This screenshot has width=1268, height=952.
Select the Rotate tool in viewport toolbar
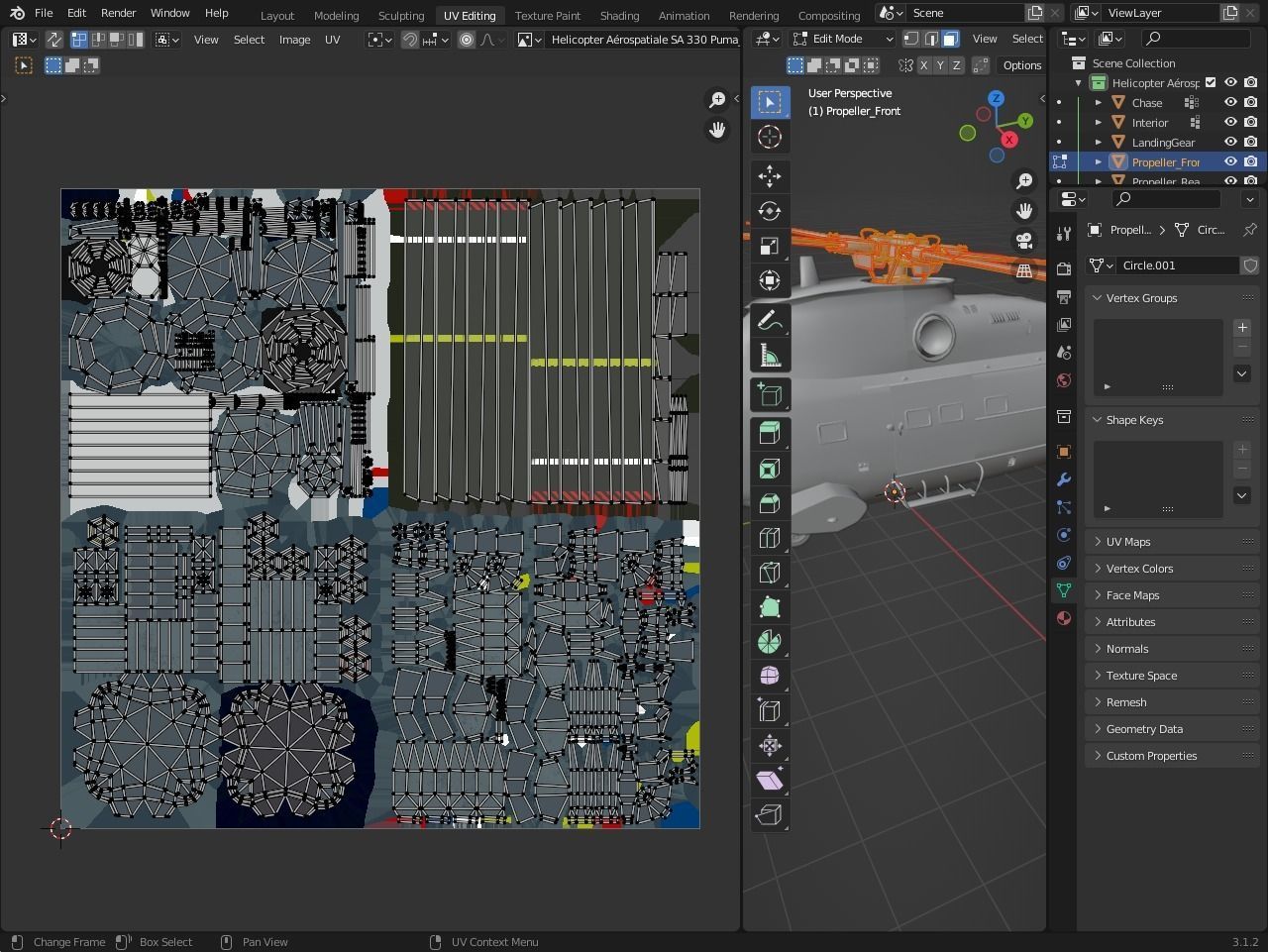(x=770, y=211)
